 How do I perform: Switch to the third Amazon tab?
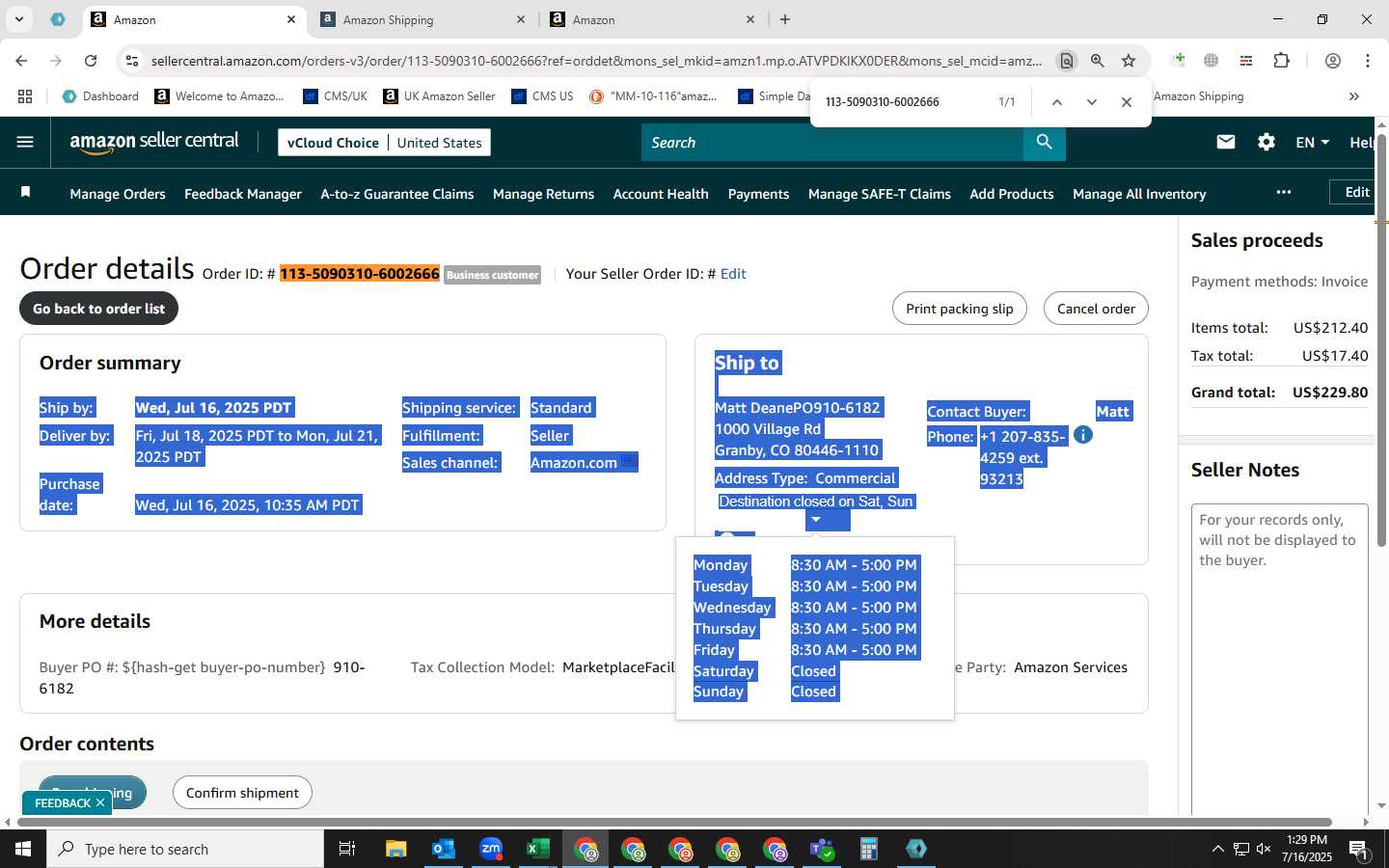[652, 19]
